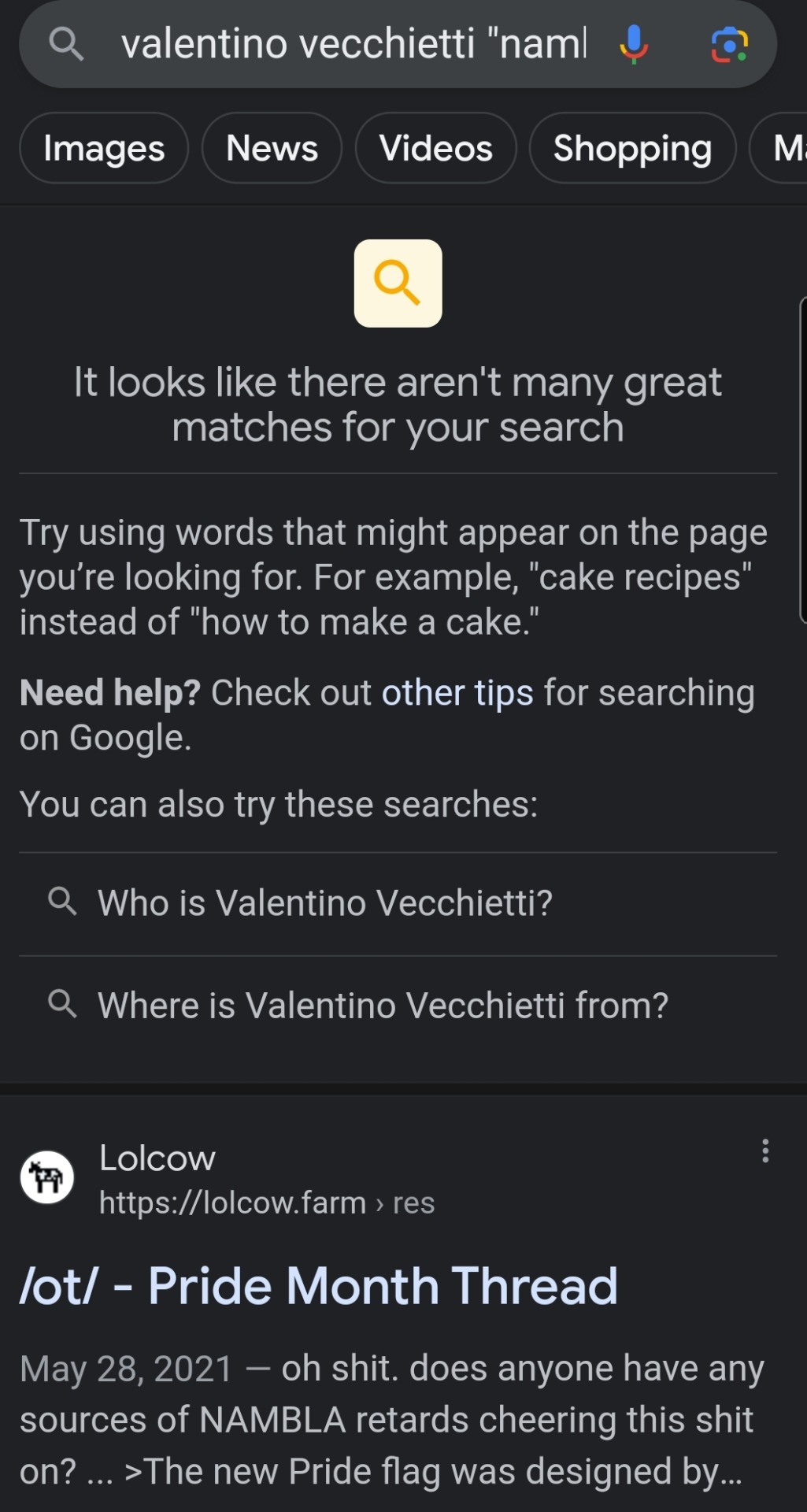Image resolution: width=807 pixels, height=1512 pixels.
Task: Select the Shopping filter tab
Action: 632,148
